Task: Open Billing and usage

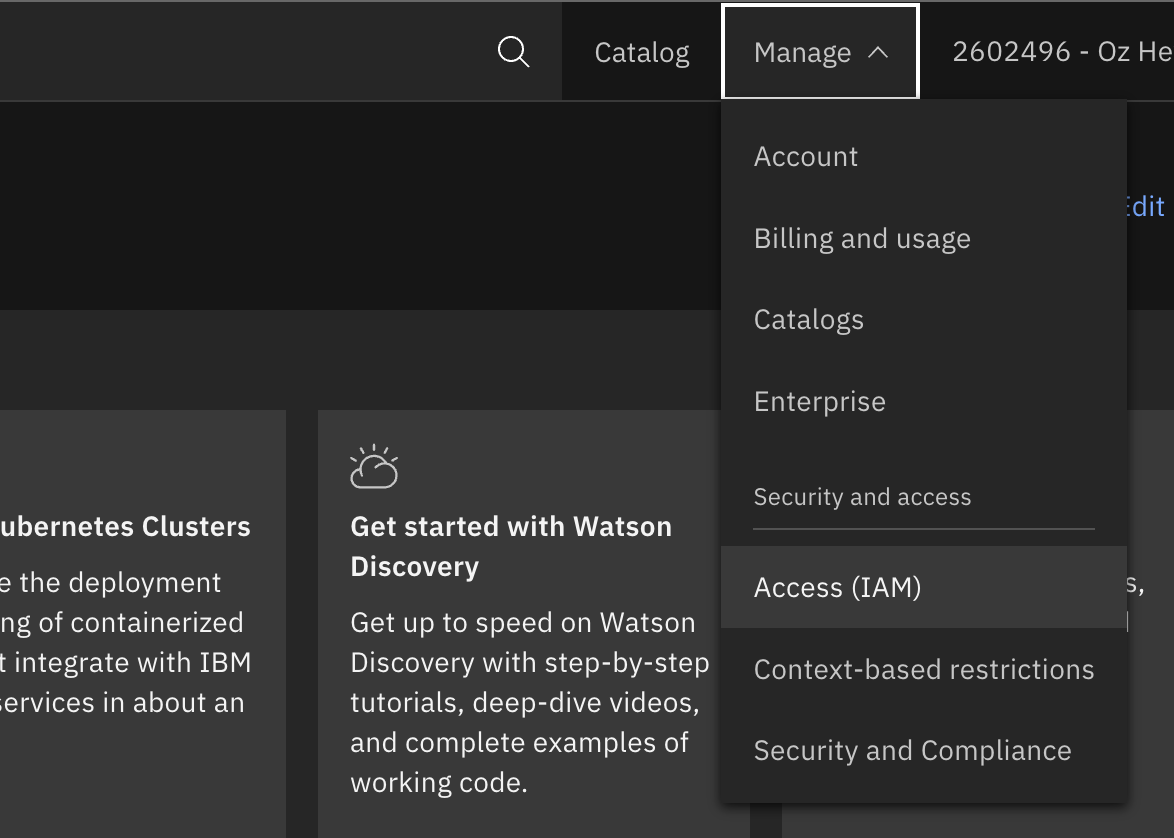Action: (x=862, y=239)
